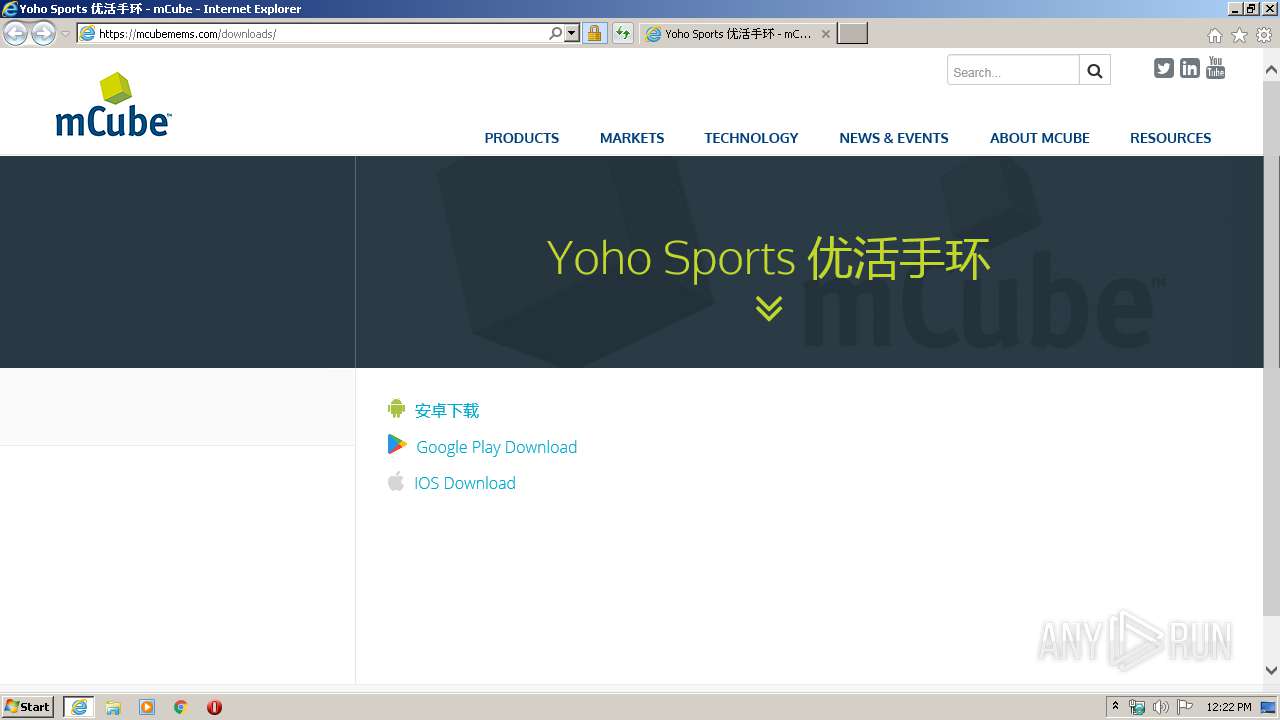
Task: Open the PRODUCTS menu
Action: point(522,138)
